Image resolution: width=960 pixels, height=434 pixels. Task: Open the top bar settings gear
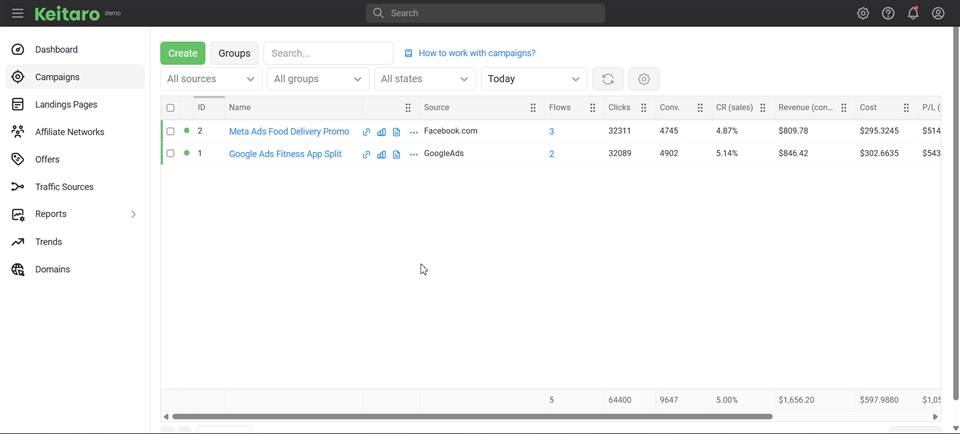tap(863, 13)
